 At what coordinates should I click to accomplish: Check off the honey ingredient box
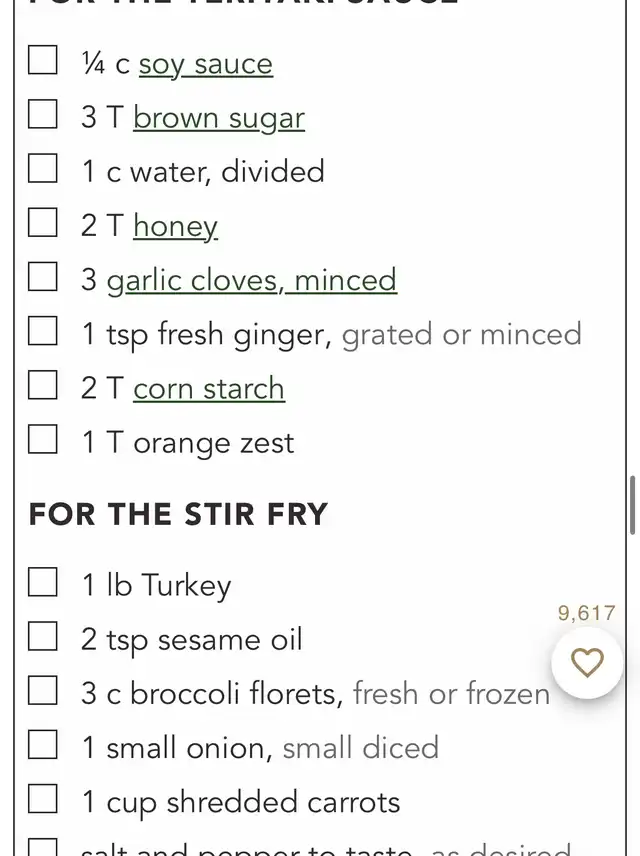[43, 222]
